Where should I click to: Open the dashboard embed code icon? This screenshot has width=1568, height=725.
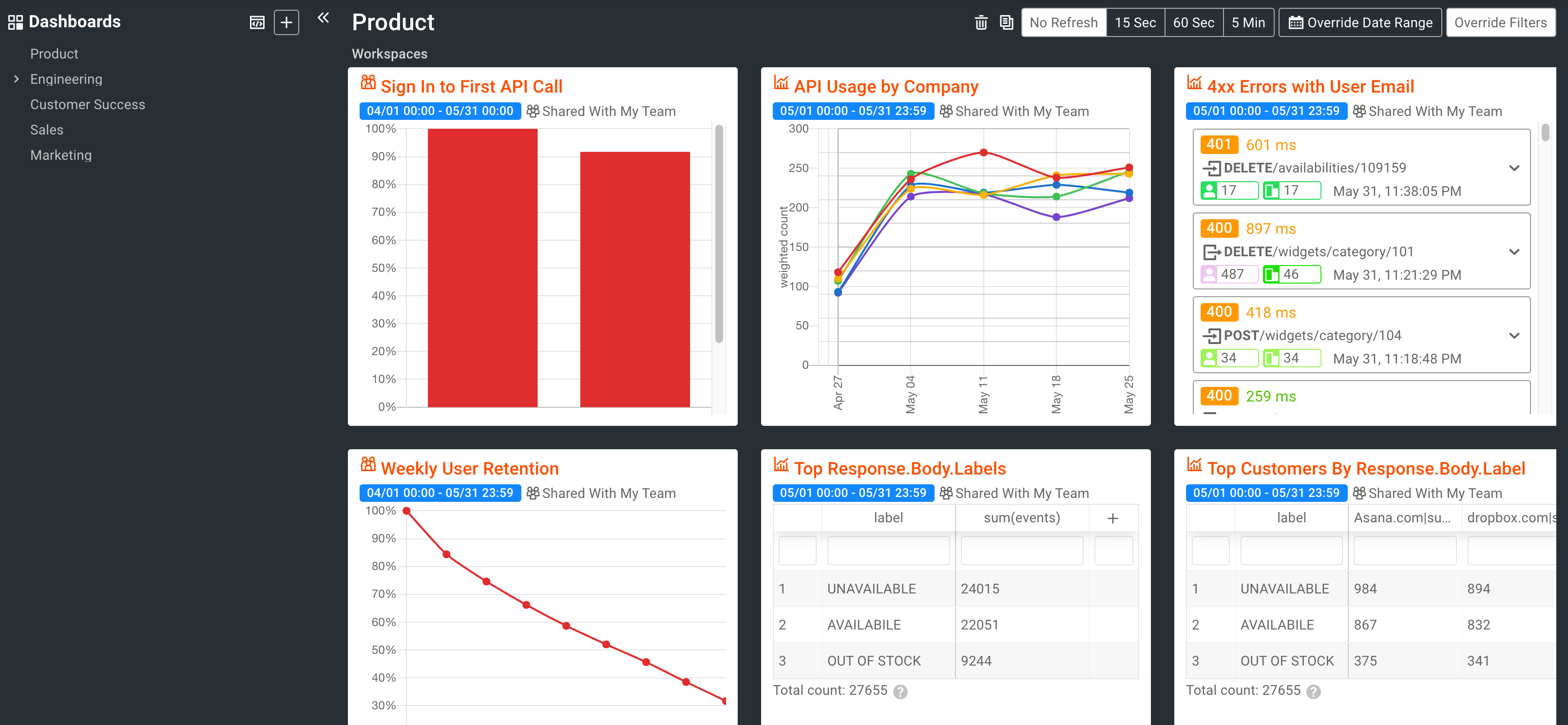coord(257,22)
